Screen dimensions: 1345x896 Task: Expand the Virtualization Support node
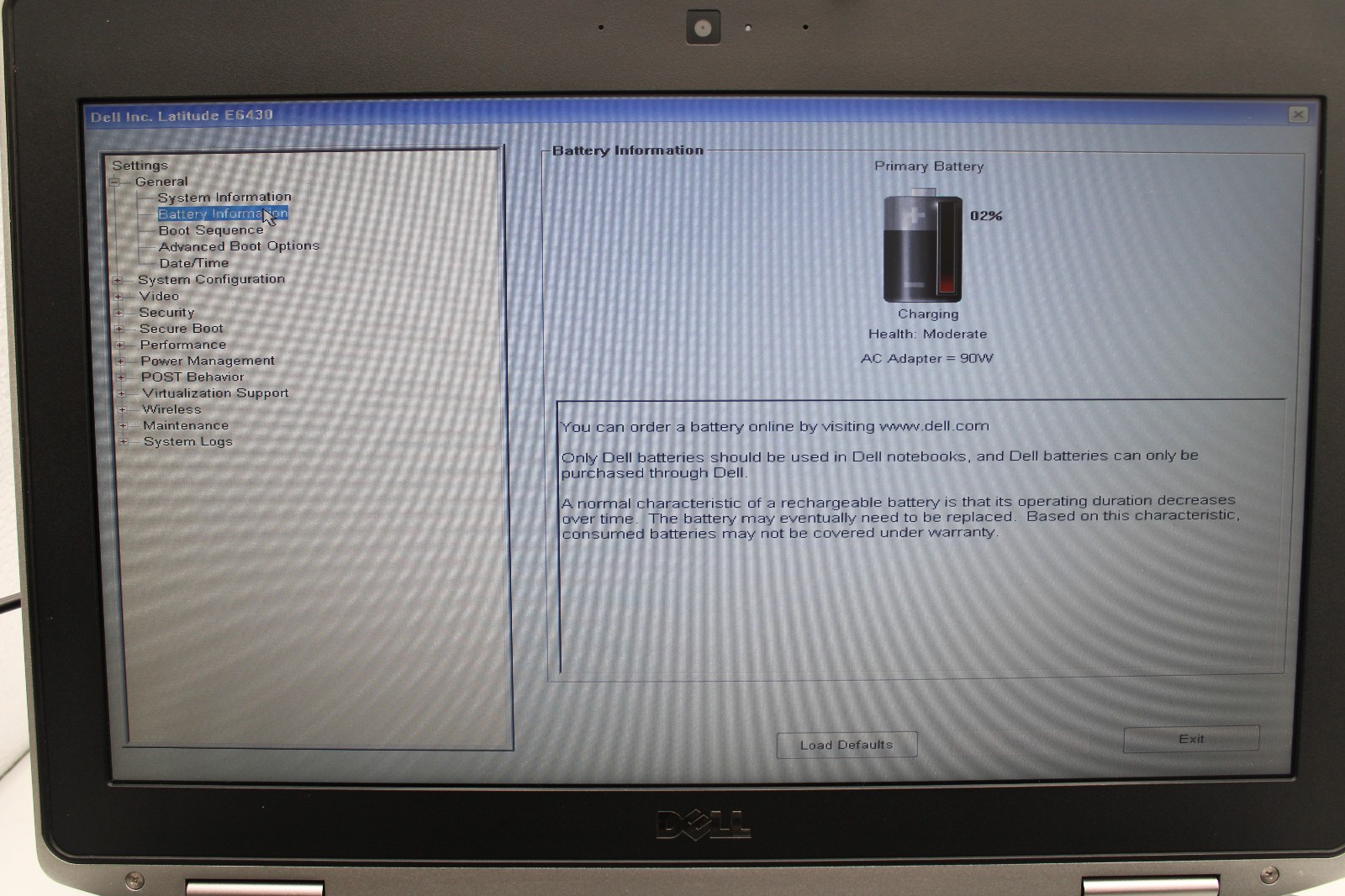point(122,393)
